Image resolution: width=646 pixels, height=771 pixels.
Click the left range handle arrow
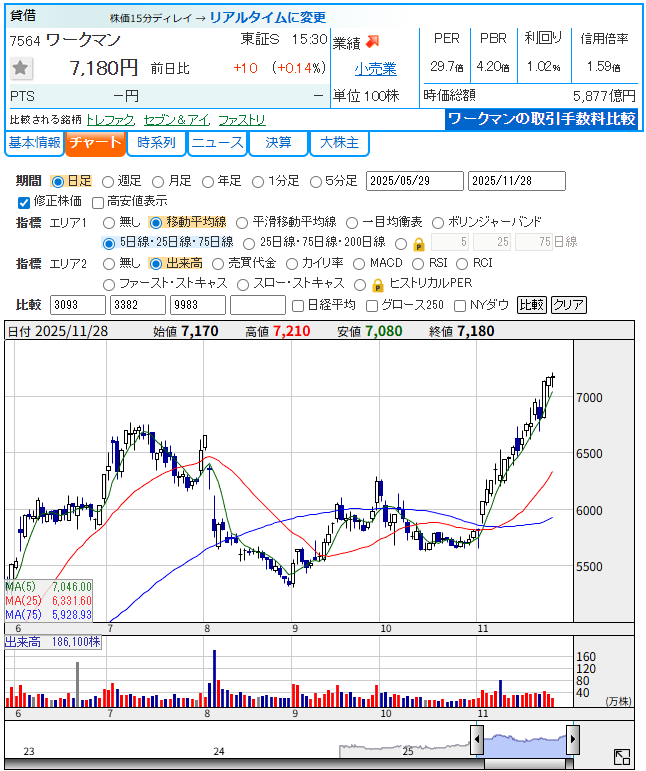476,739
